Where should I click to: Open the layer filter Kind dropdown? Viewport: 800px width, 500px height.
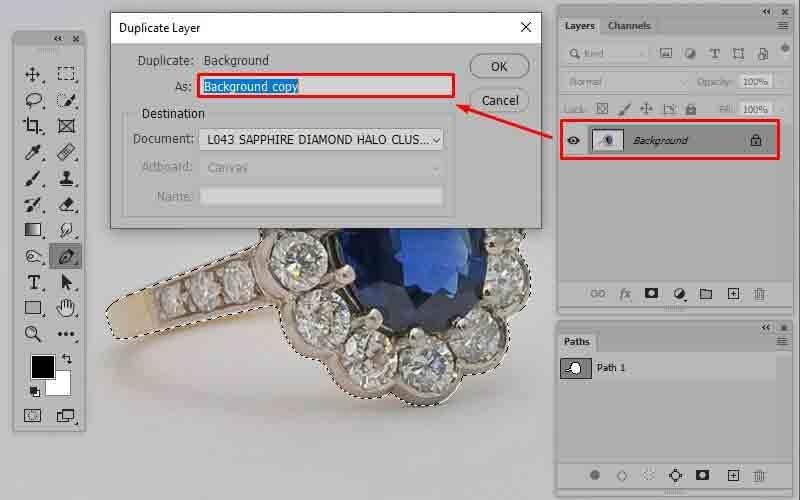click(x=607, y=53)
